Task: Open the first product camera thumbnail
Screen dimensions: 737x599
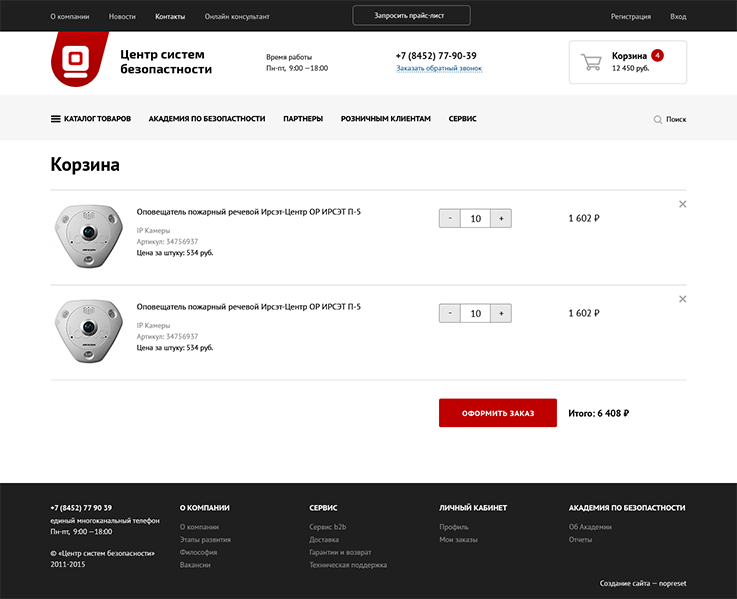Action: pos(86,236)
